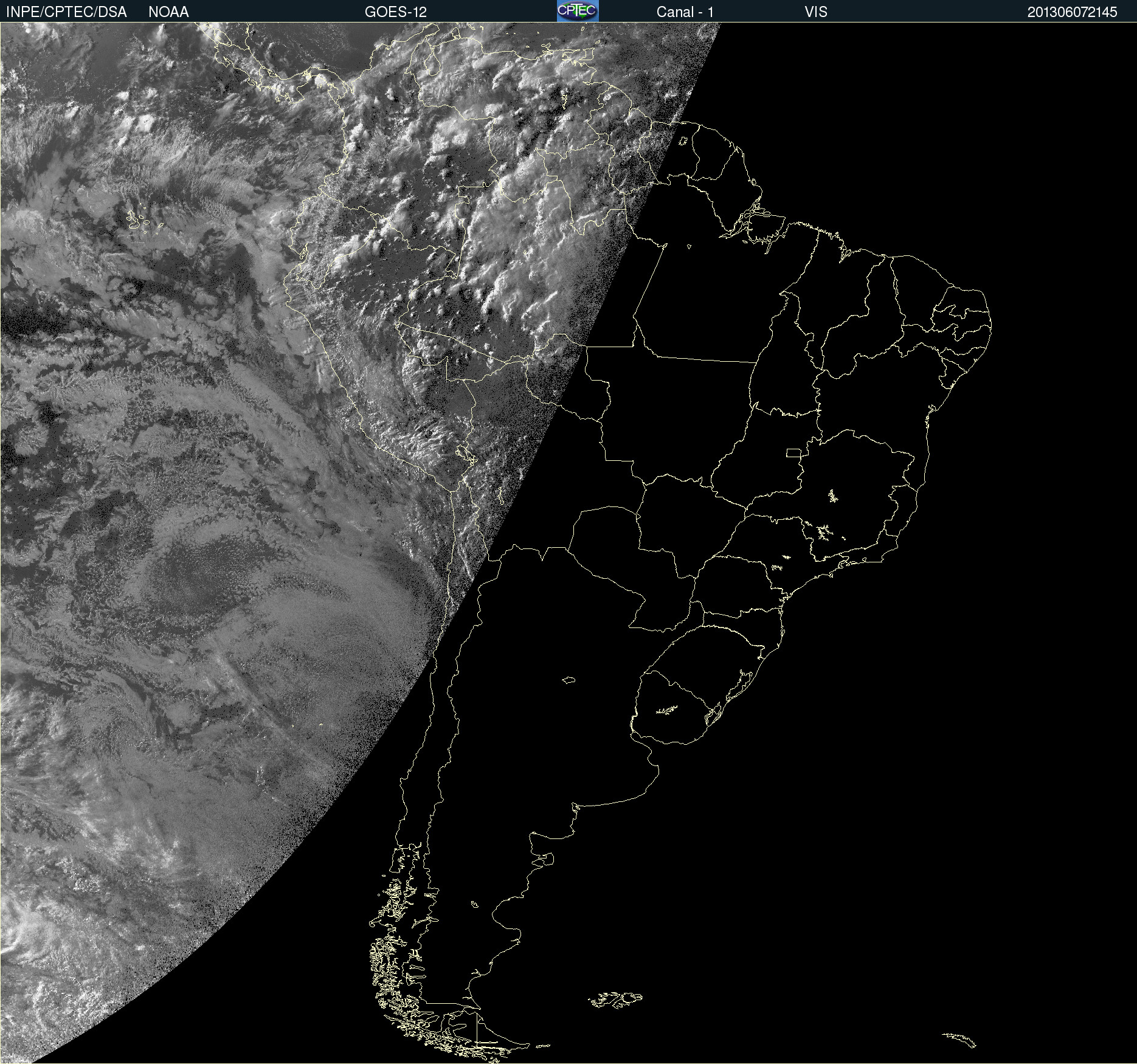Select the '201306072145' timestamp text
The width and height of the screenshot is (1137, 1064).
(x=1073, y=12)
